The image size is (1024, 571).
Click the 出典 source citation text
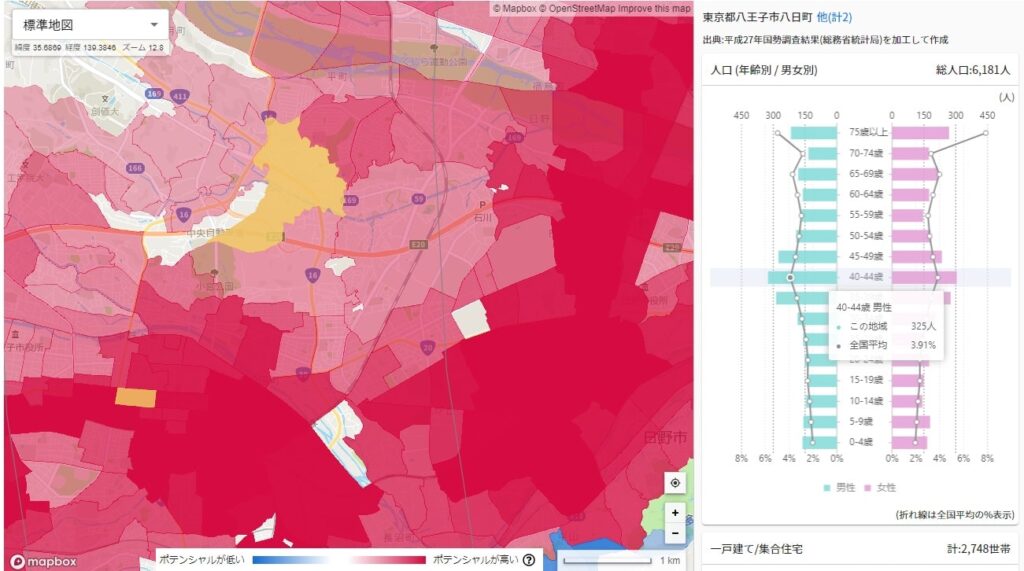tap(825, 40)
